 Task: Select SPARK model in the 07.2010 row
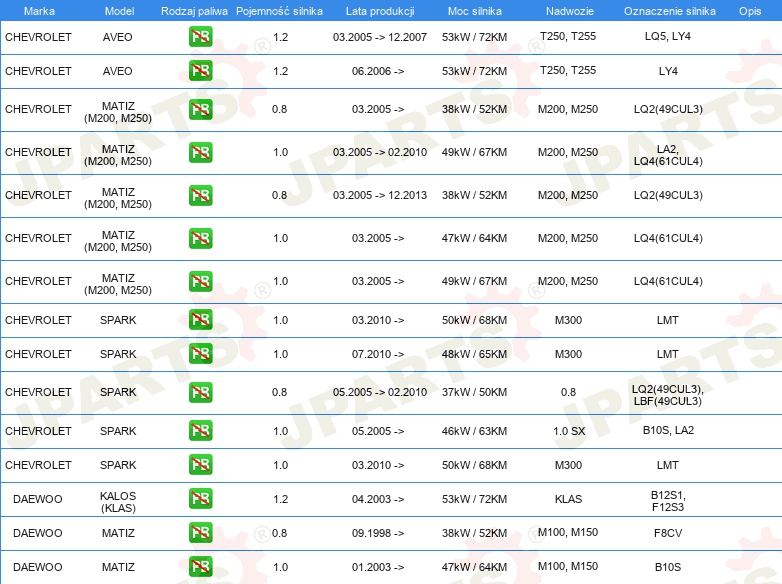(118, 354)
